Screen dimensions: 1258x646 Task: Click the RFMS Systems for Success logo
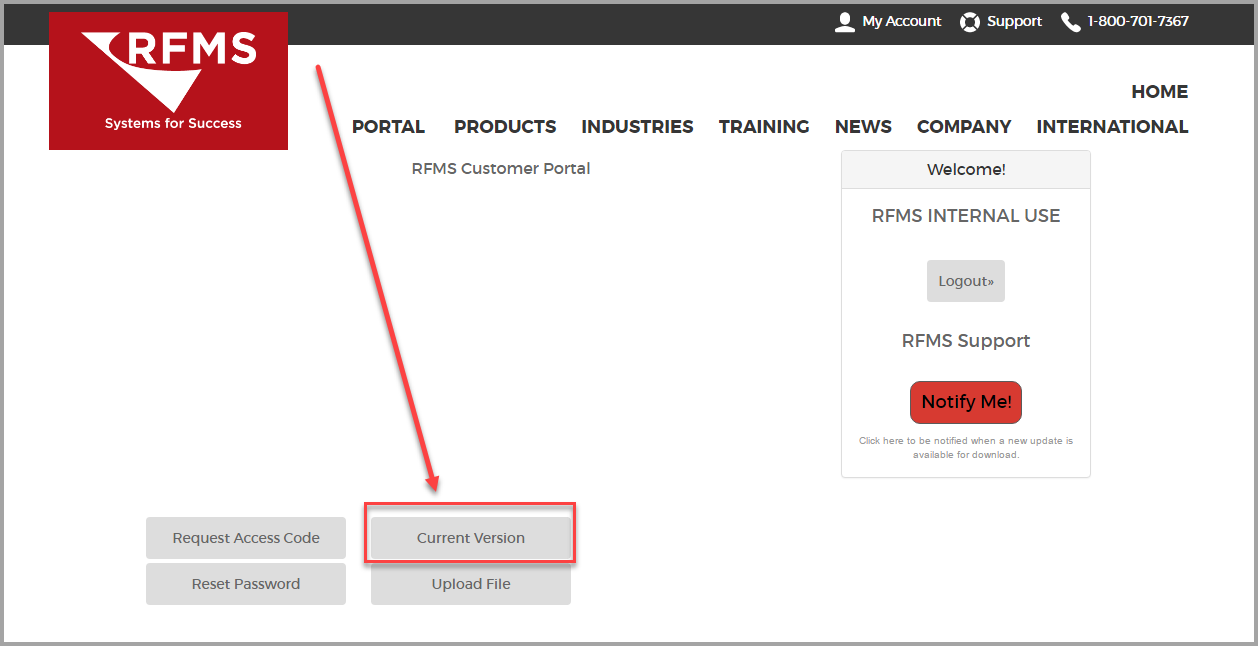(168, 81)
